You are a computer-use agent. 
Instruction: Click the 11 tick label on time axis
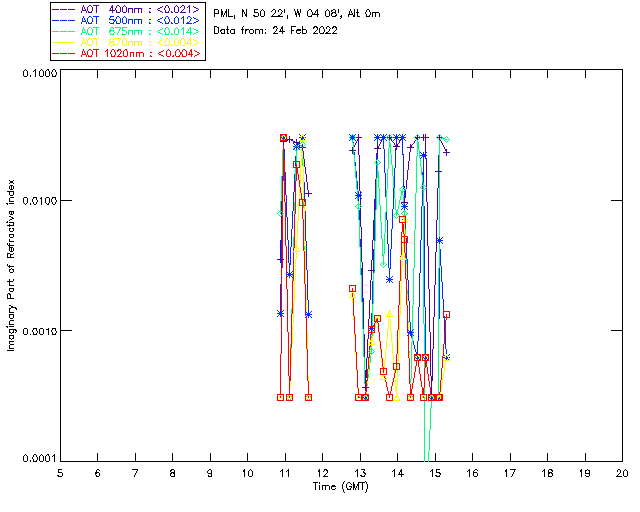tap(285, 473)
